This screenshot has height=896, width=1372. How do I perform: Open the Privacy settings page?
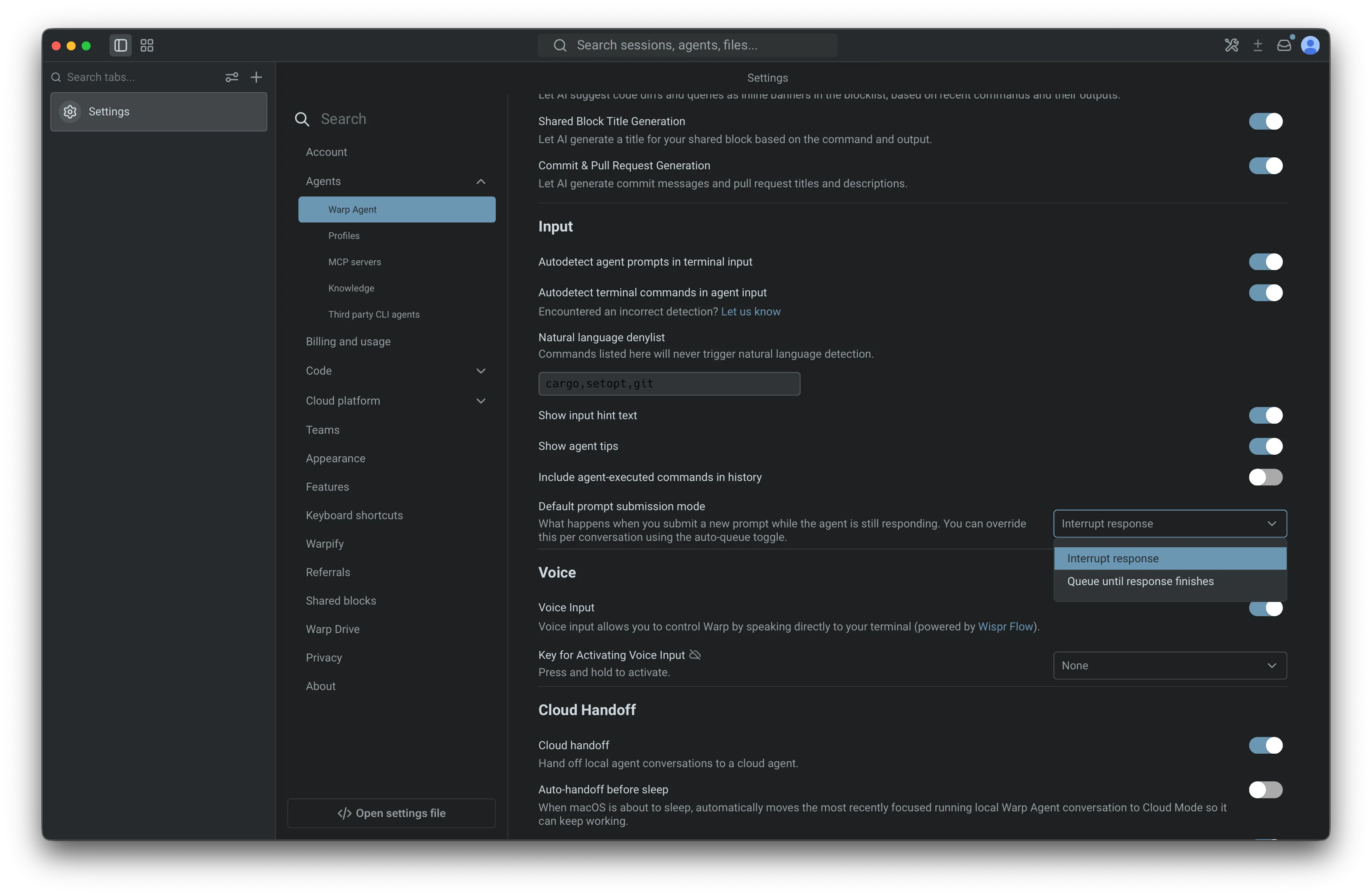pos(324,657)
